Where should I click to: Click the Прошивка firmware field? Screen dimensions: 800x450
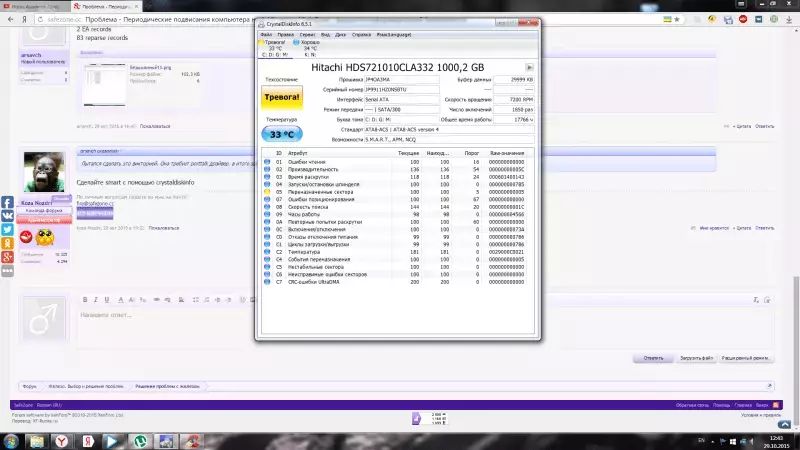click(401, 80)
